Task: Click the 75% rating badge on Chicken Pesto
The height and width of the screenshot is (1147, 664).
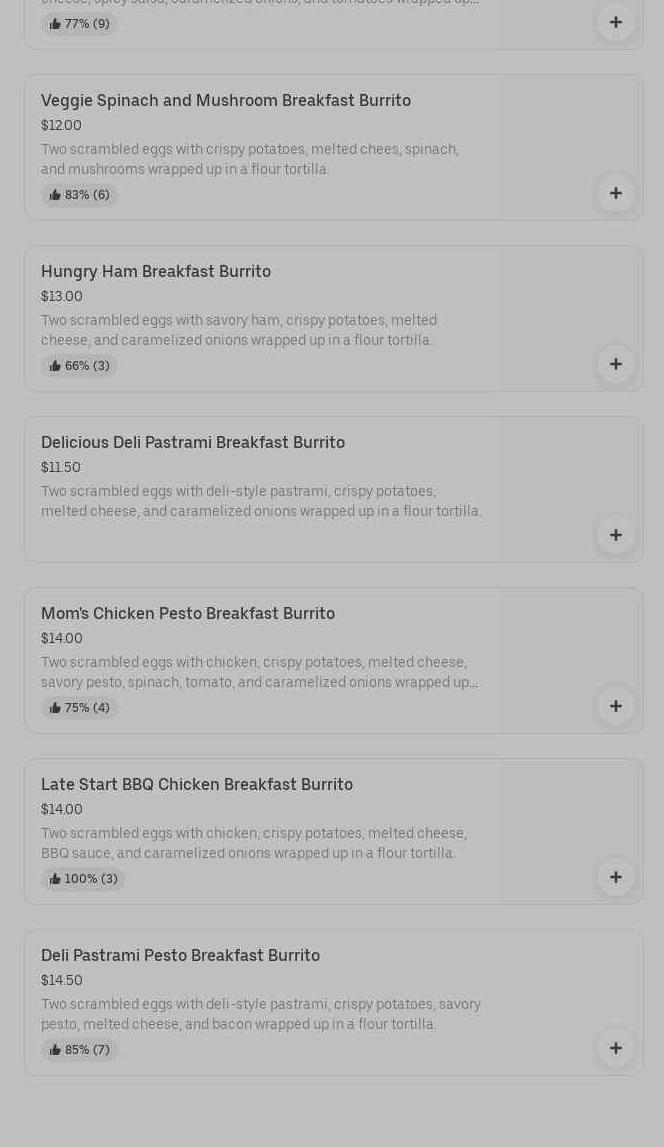Action: [x=80, y=708]
